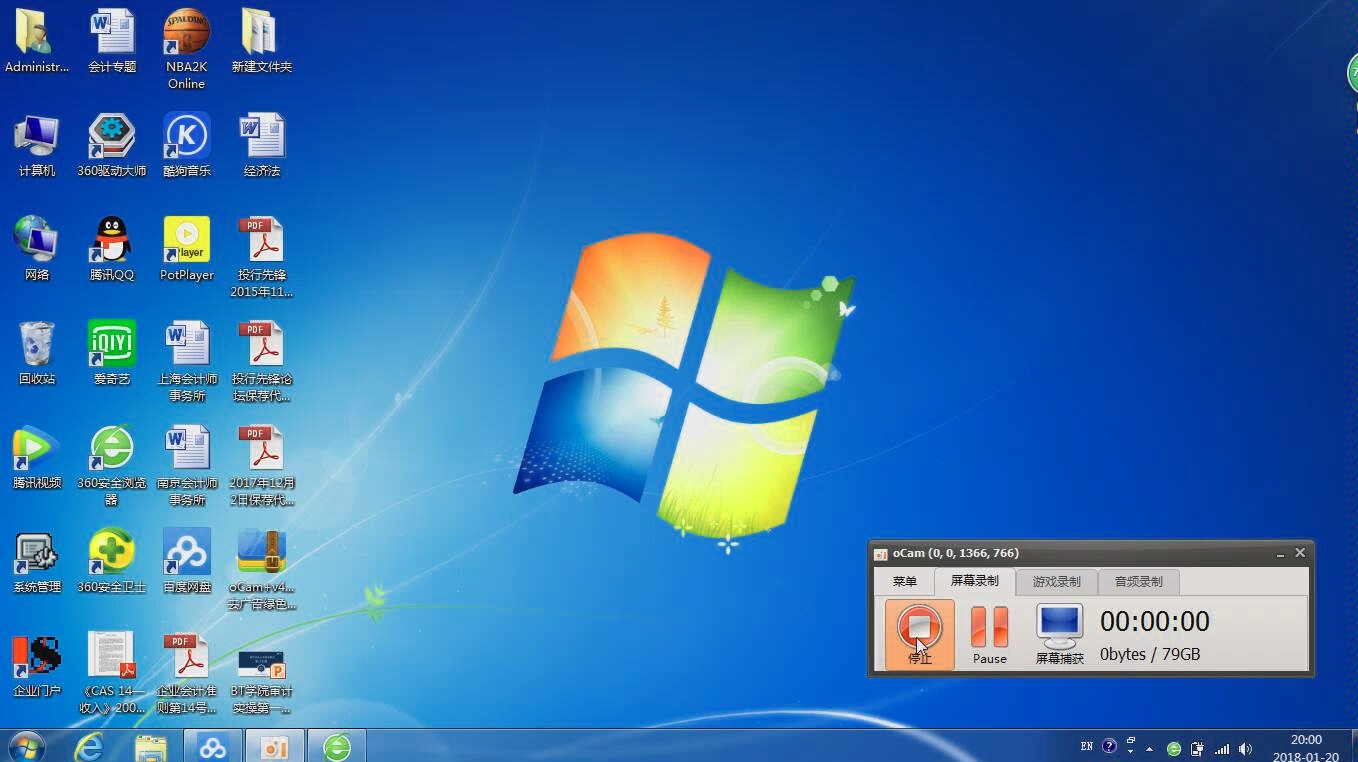Click the 屏幕捕获 screen capture icon
Screen dimensions: 1358x762
point(1059,634)
